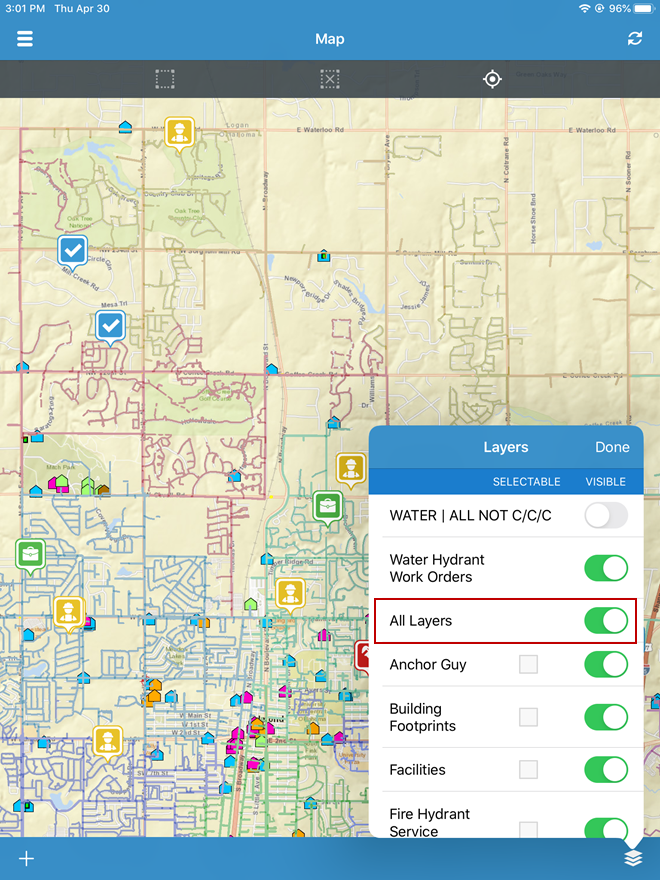
Task: Activate the rectangle select tool
Action: pyautogui.click(x=165, y=79)
